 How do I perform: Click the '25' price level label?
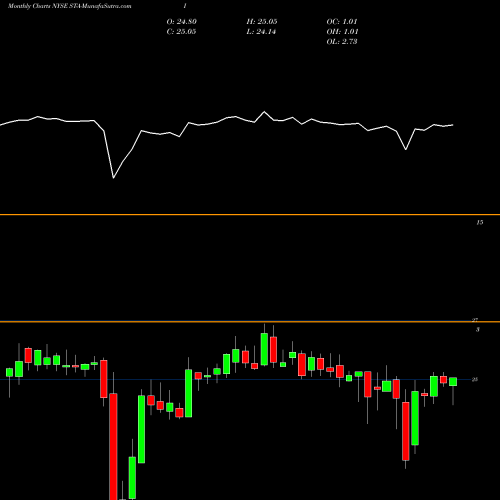click(475, 379)
